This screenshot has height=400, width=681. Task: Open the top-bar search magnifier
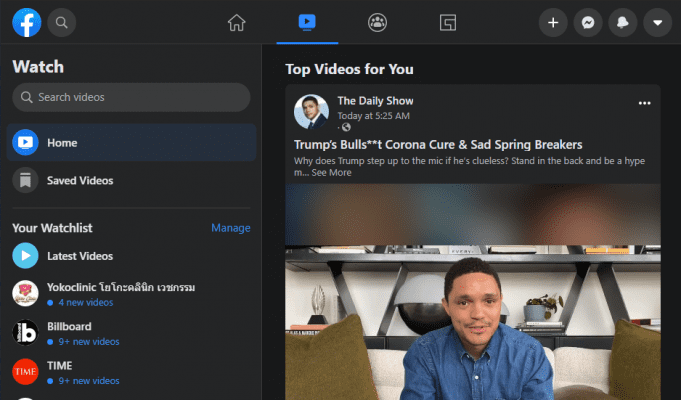tap(62, 22)
